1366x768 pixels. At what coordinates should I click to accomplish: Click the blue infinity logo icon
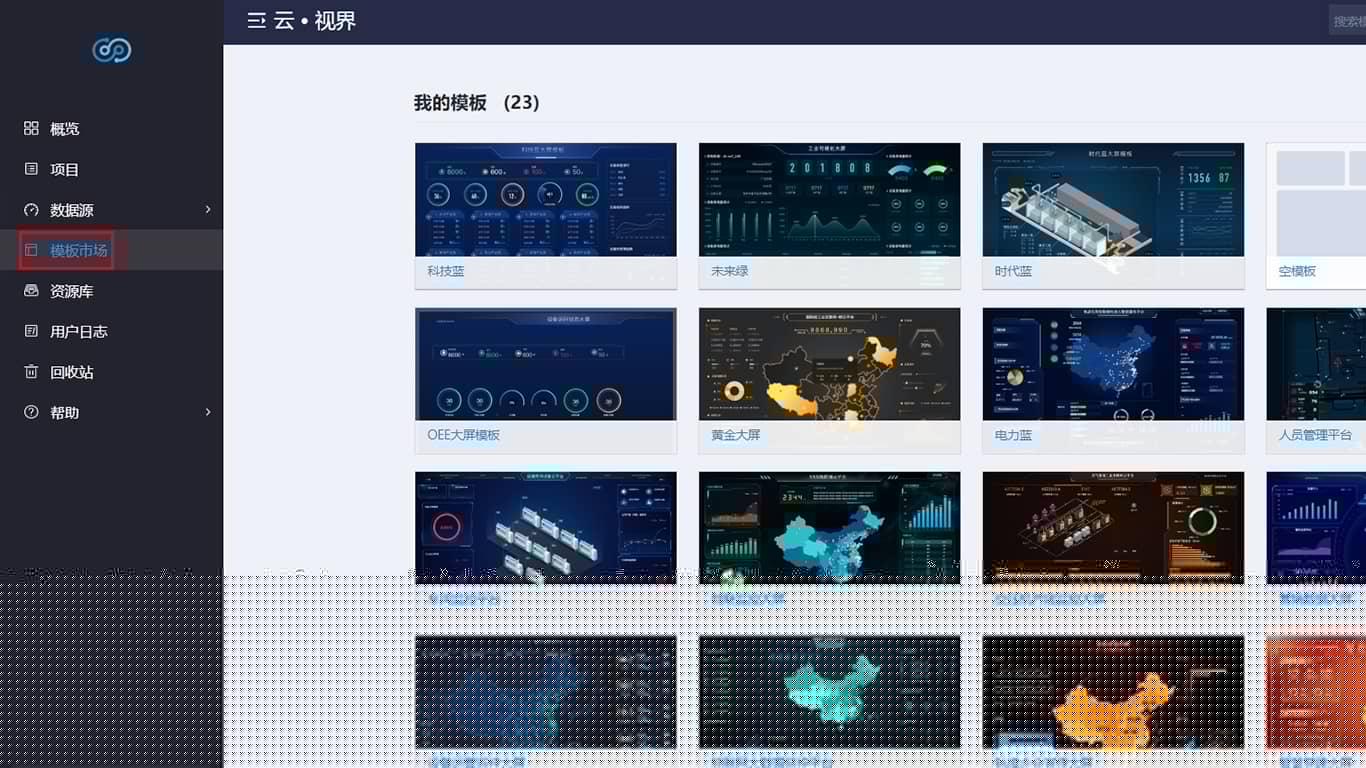(111, 50)
